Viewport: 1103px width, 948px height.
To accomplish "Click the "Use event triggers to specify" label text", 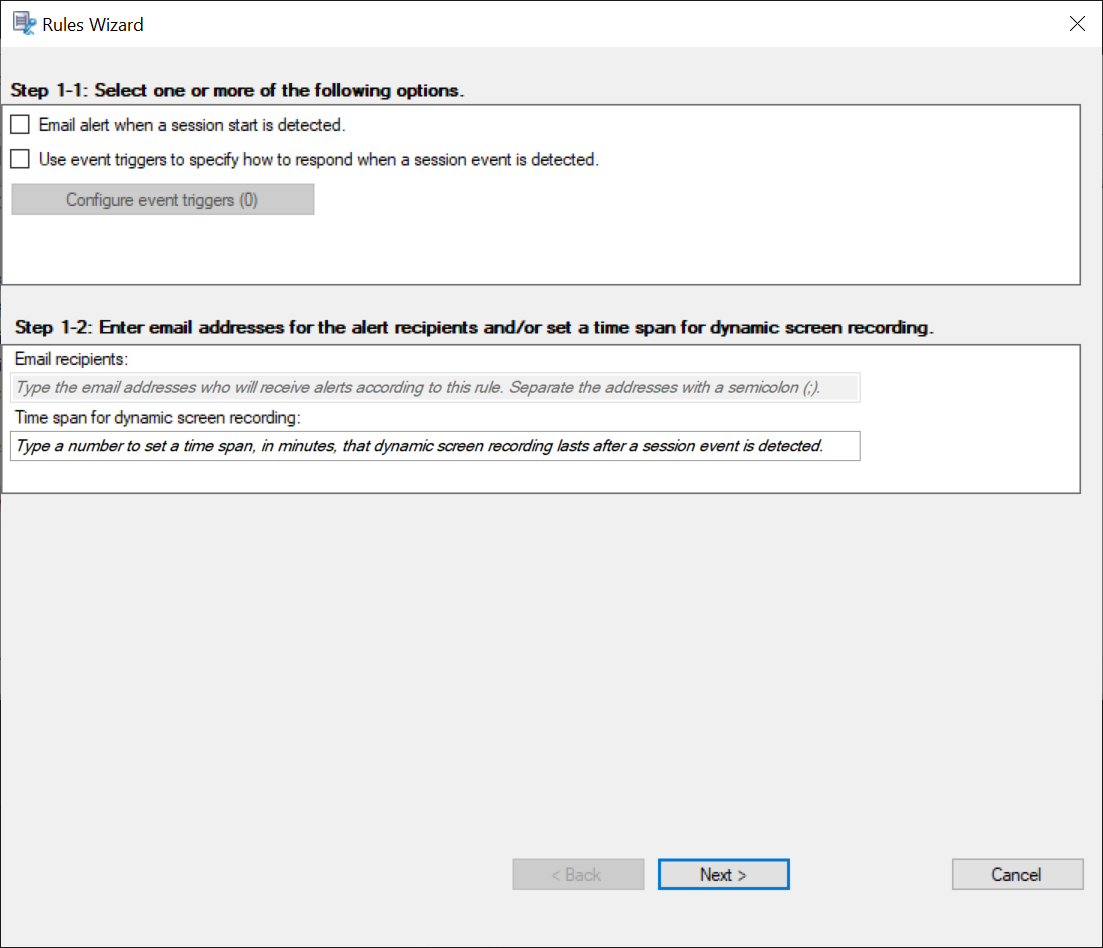I will [x=318, y=159].
